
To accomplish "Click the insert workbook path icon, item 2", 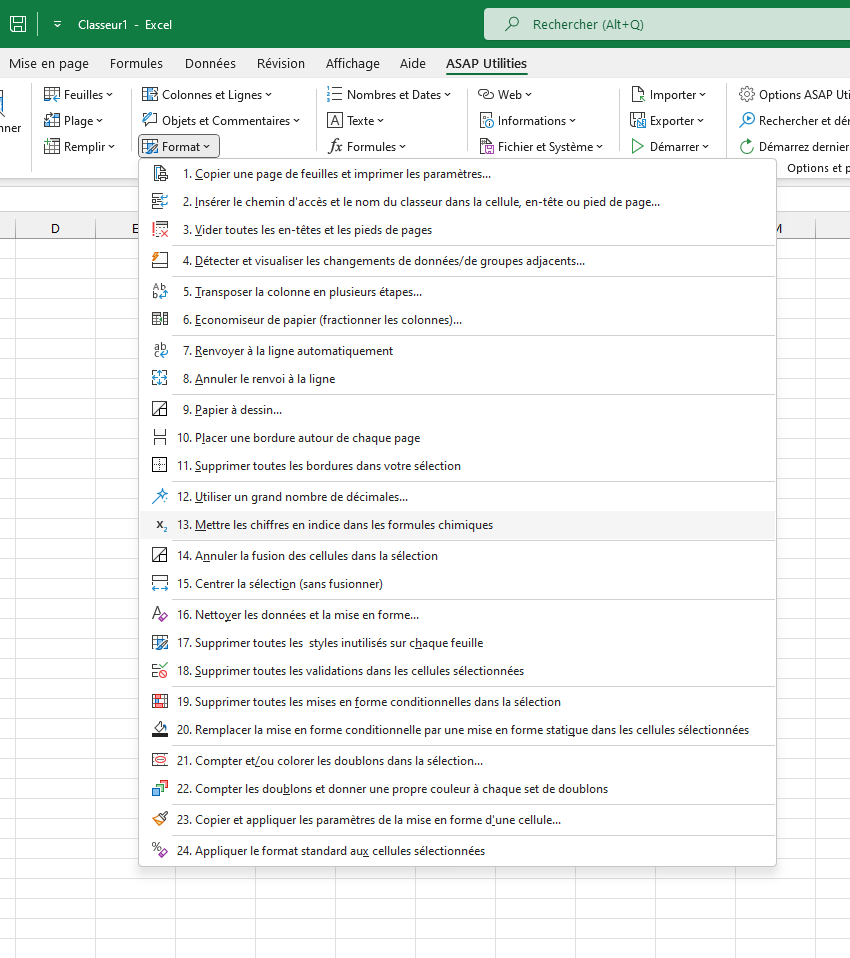I will tap(160, 201).
